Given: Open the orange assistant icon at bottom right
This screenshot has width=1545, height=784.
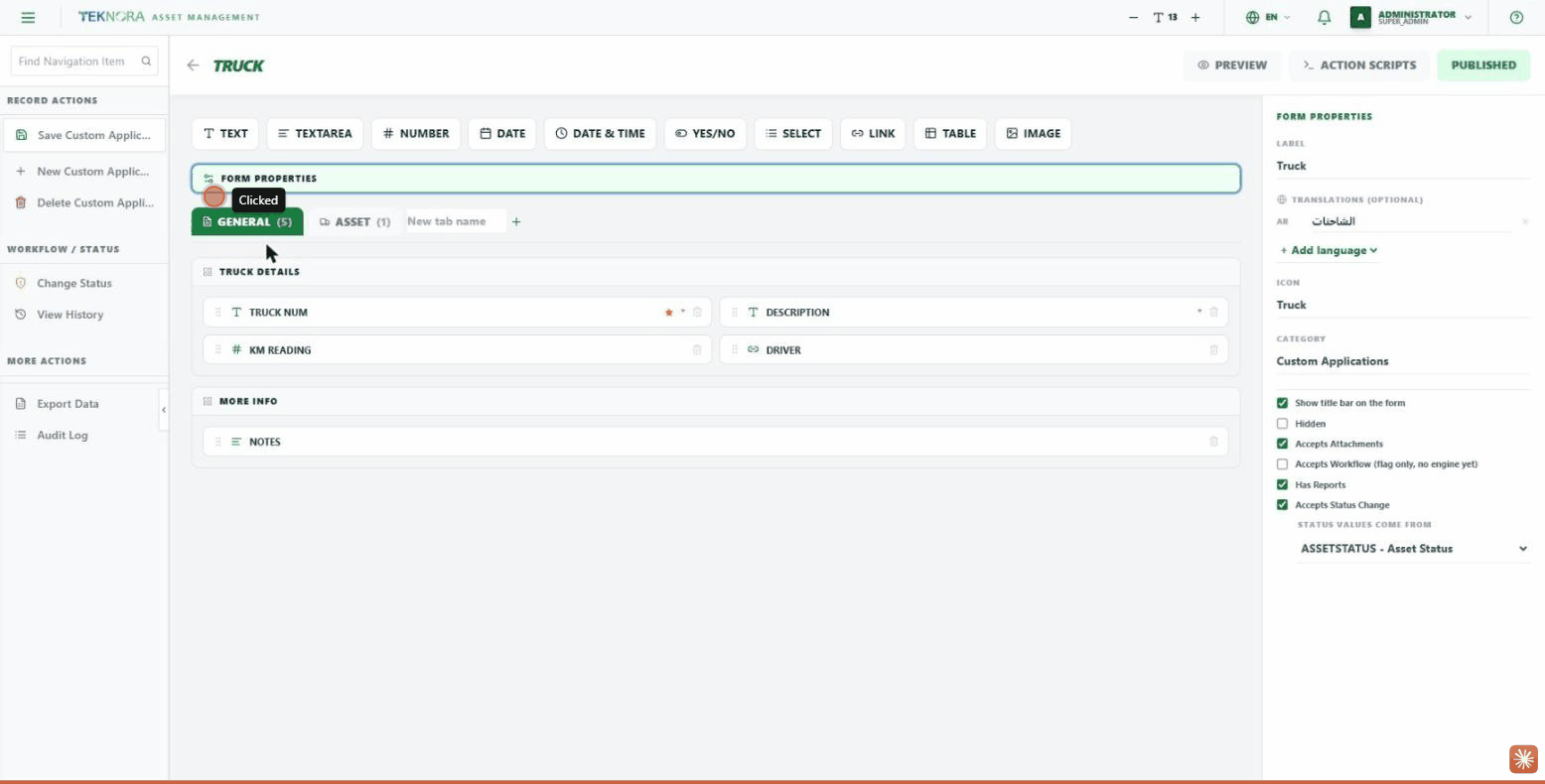Looking at the screenshot, I should coord(1523,759).
